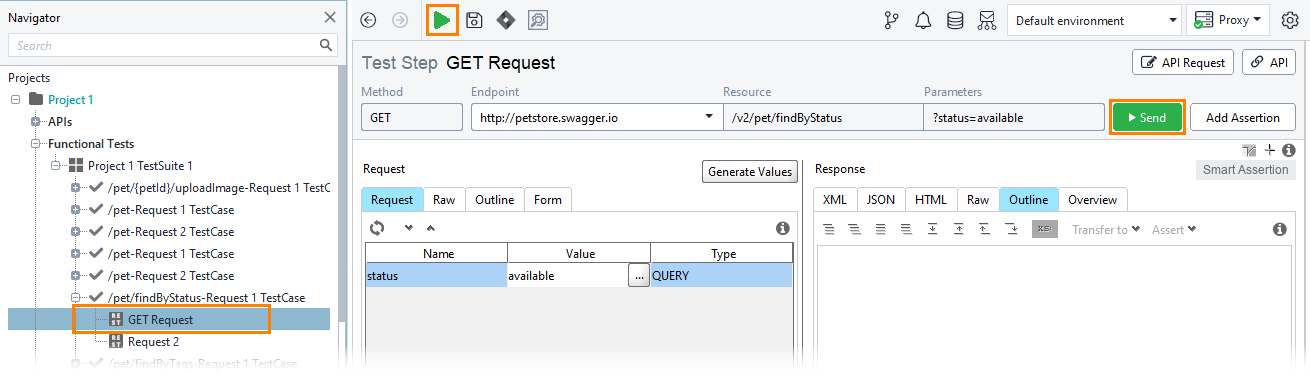Screen dimensions: 1310x375
Task: Switch to the Raw request tab
Action: [x=444, y=200]
